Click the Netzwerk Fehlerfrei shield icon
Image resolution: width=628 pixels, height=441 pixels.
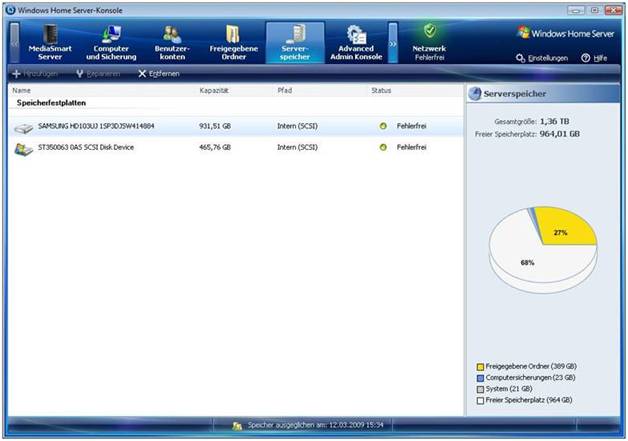click(x=429, y=30)
